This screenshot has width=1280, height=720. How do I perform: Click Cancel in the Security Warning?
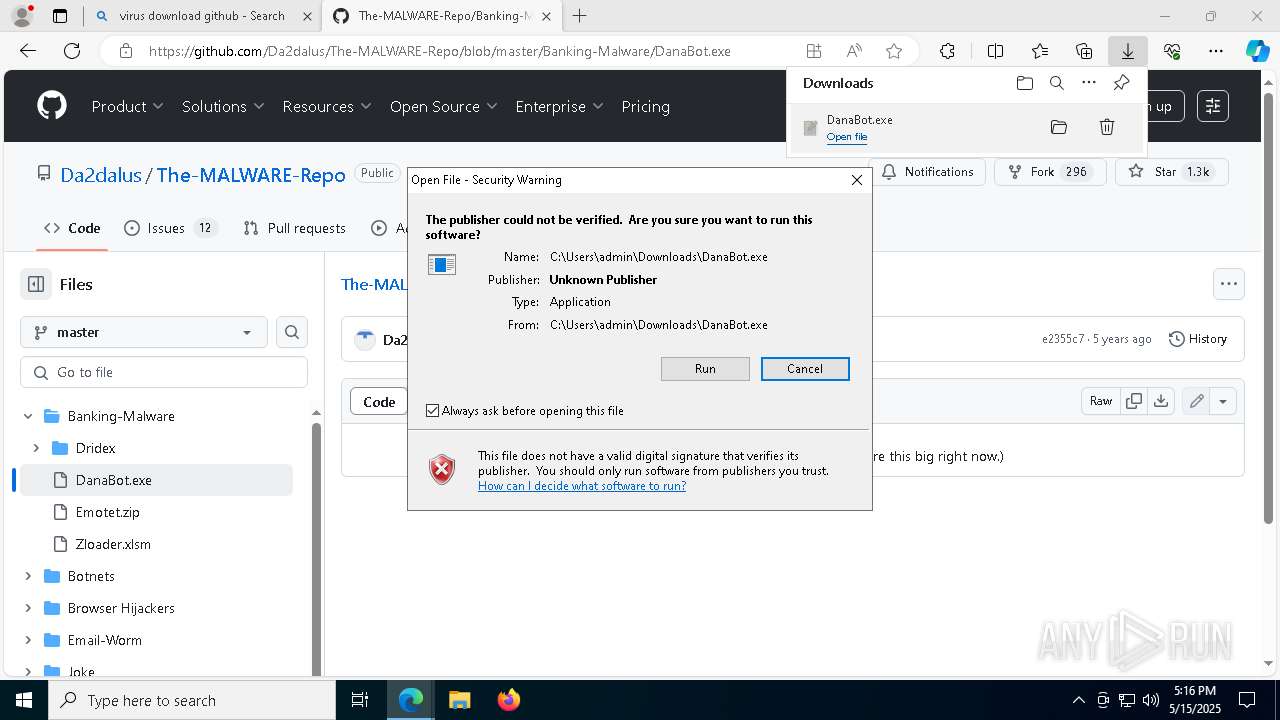click(805, 369)
